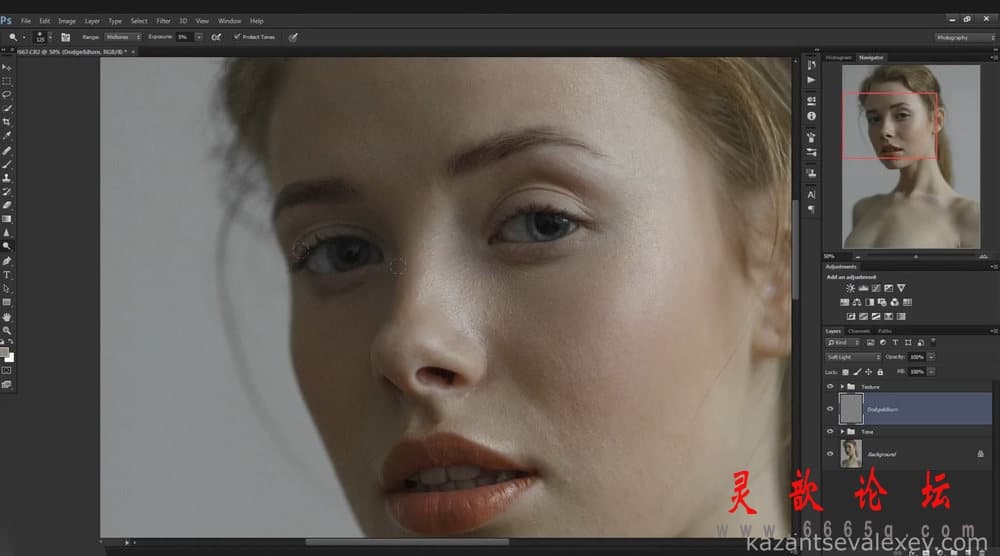Select the Clone Stamp tool
The width and height of the screenshot is (1000, 556).
(x=6, y=178)
